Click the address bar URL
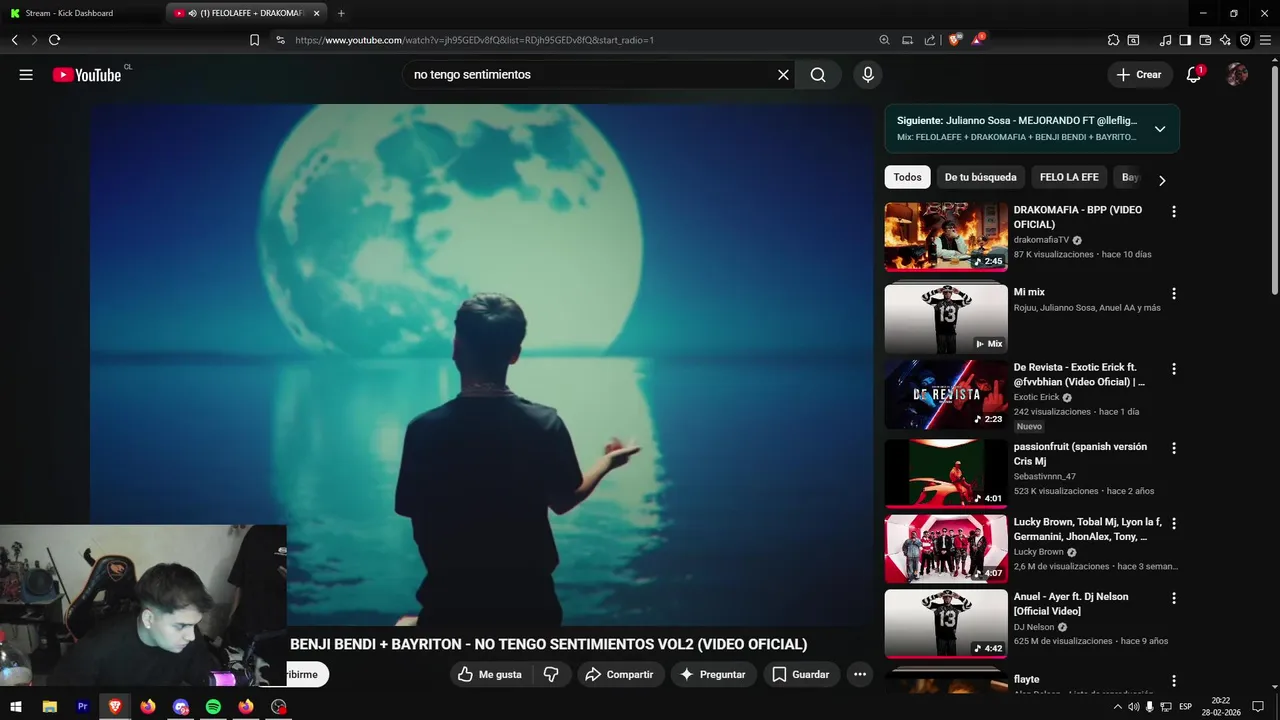Image resolution: width=1280 pixels, height=720 pixels. (x=474, y=40)
